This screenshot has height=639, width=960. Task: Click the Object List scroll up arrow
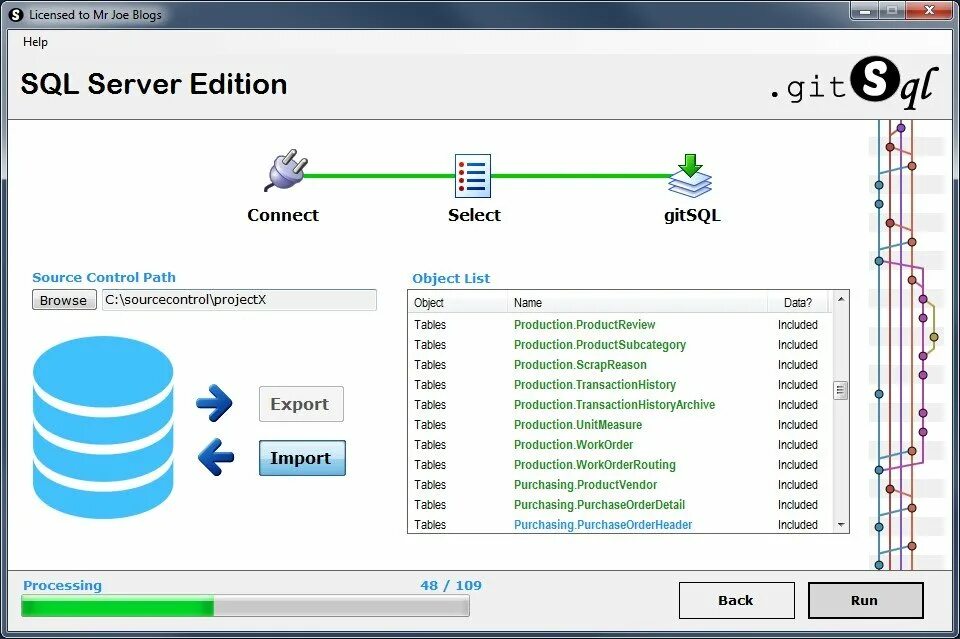(841, 299)
